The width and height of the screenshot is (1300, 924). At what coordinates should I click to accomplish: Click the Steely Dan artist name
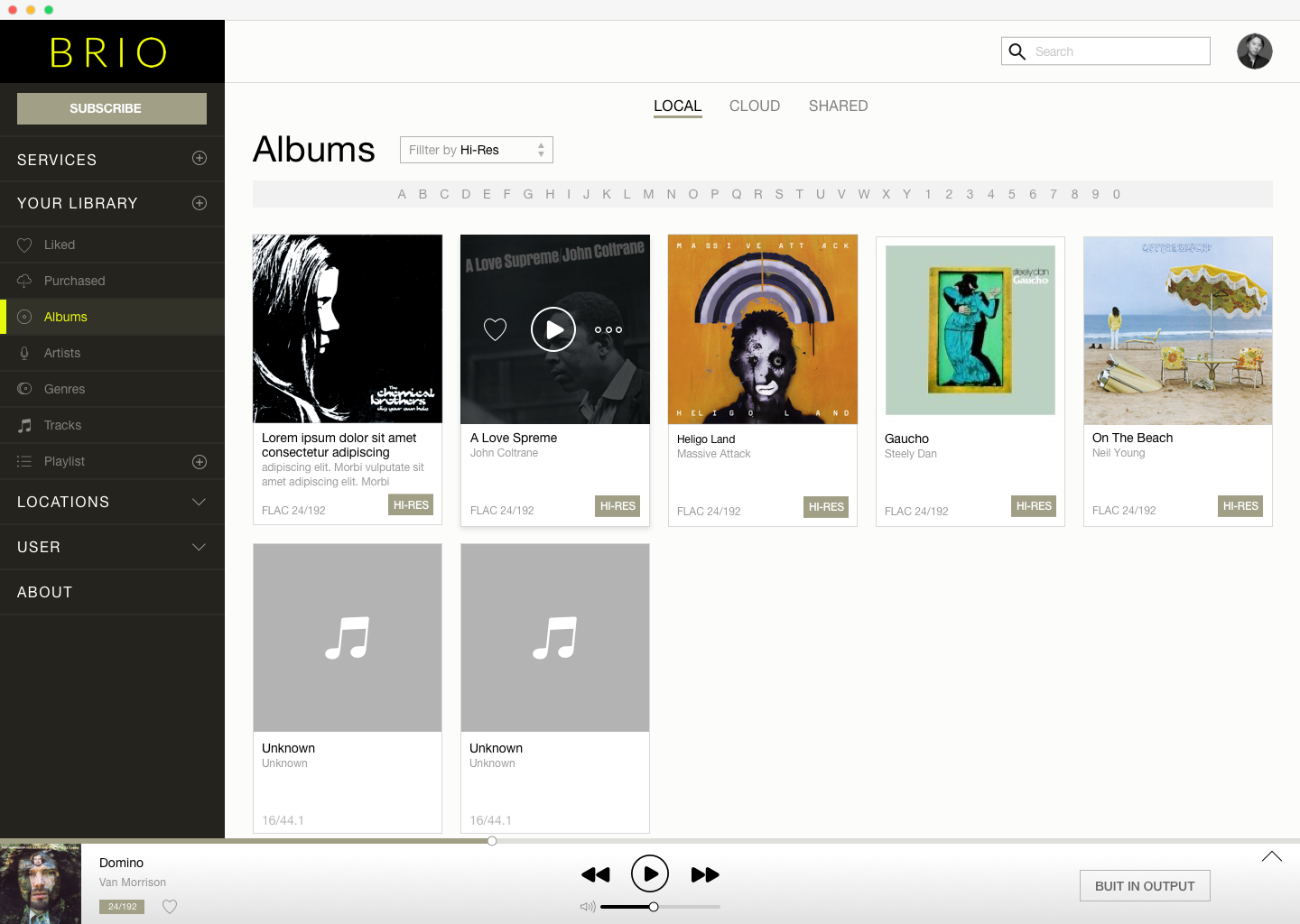click(x=911, y=454)
